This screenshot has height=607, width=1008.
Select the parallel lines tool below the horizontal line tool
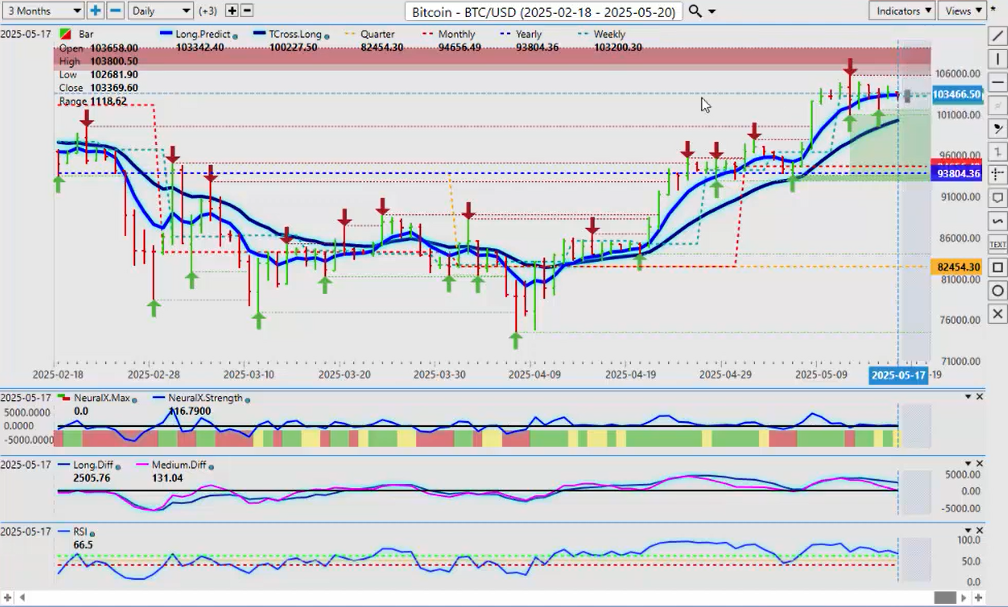997,105
